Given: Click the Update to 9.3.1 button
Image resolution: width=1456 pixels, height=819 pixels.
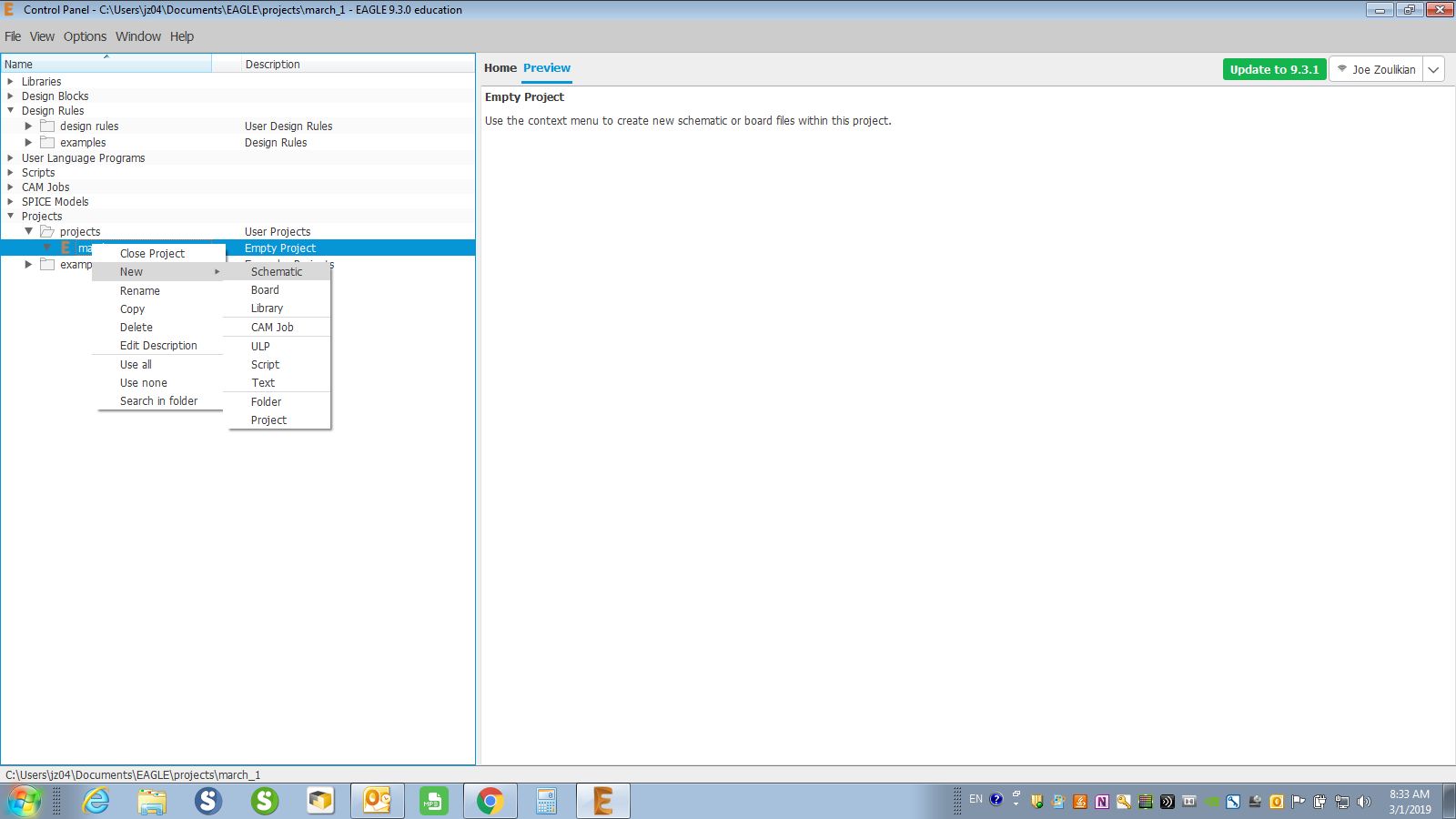Looking at the screenshot, I should [x=1274, y=69].
